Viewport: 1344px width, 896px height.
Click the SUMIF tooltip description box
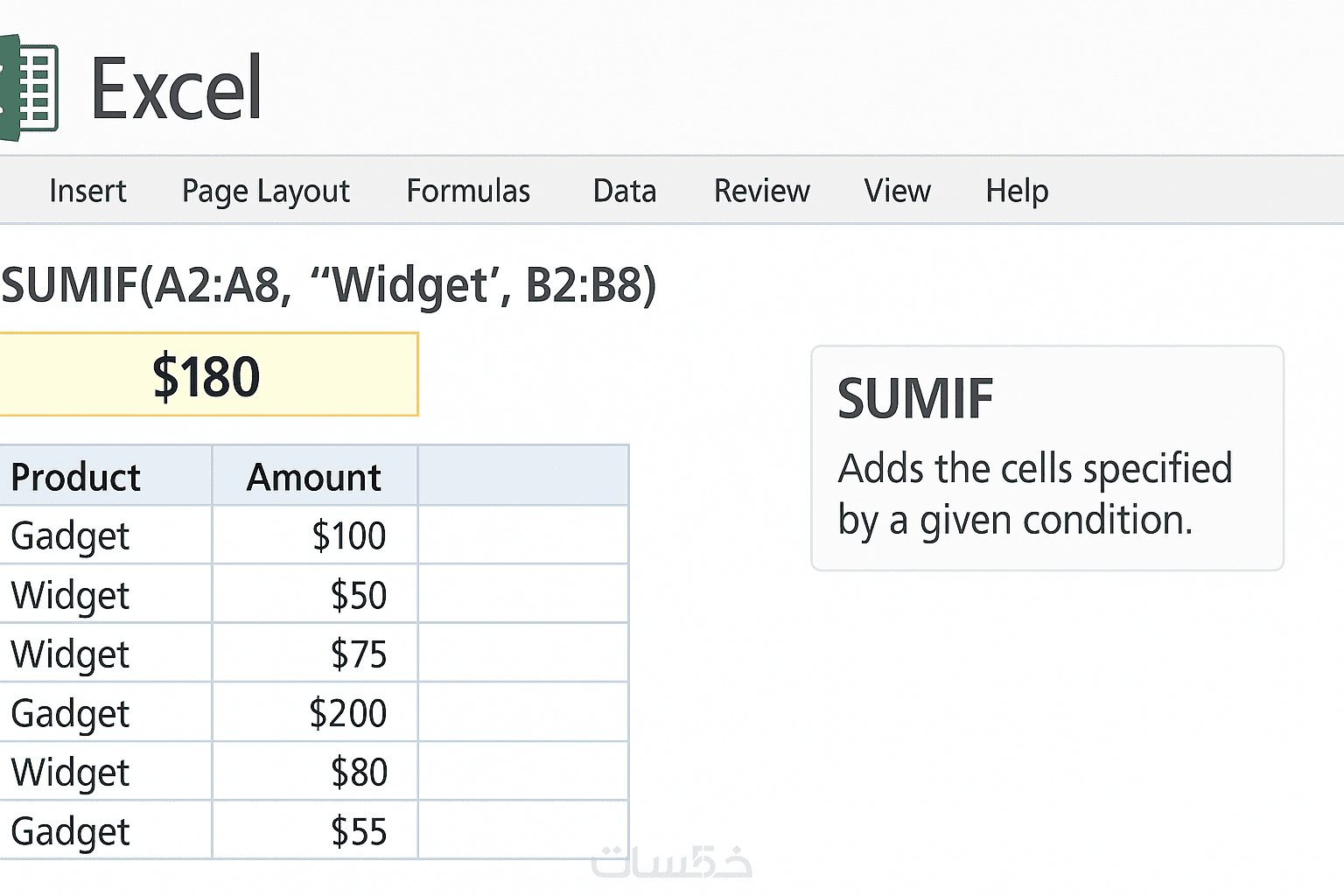(1046, 458)
